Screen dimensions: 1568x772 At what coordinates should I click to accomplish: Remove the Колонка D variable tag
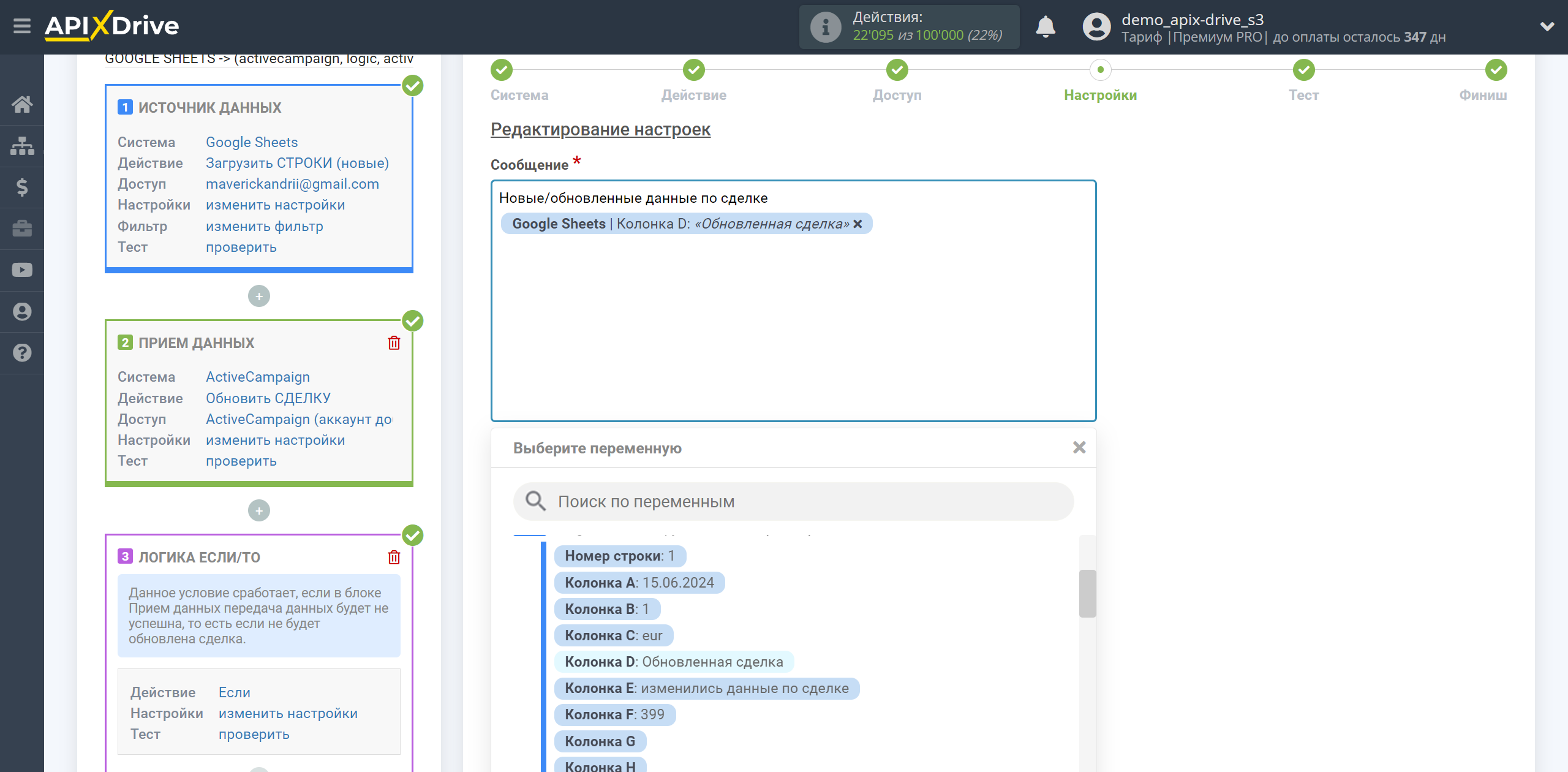[858, 224]
